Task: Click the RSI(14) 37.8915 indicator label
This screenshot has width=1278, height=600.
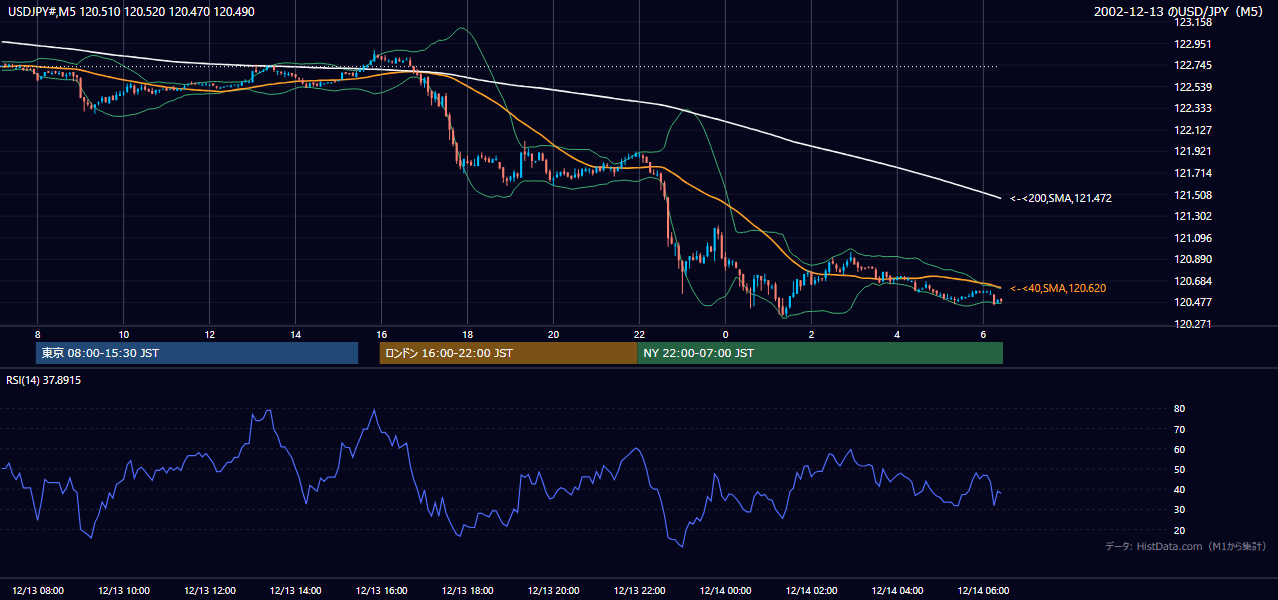Action: 44,380
